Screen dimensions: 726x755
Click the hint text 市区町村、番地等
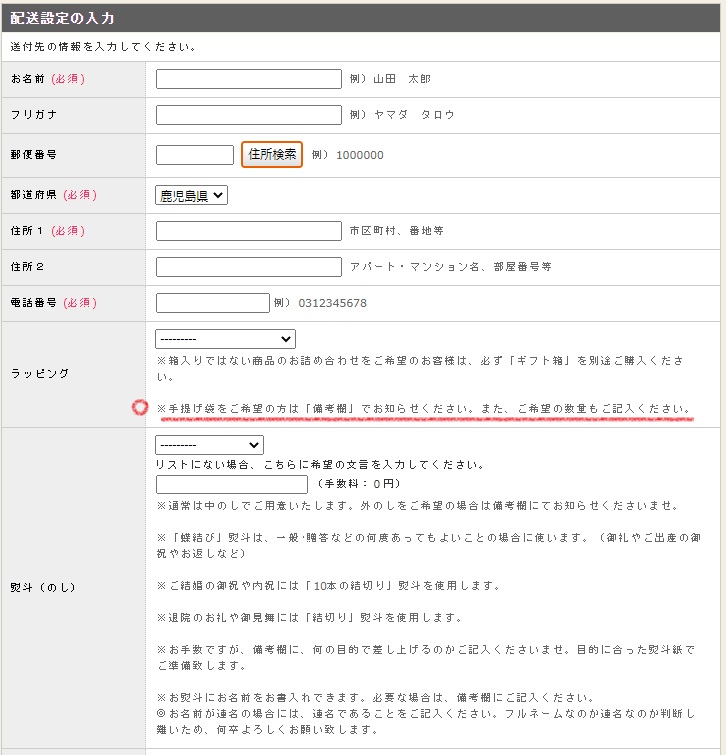pos(396,231)
